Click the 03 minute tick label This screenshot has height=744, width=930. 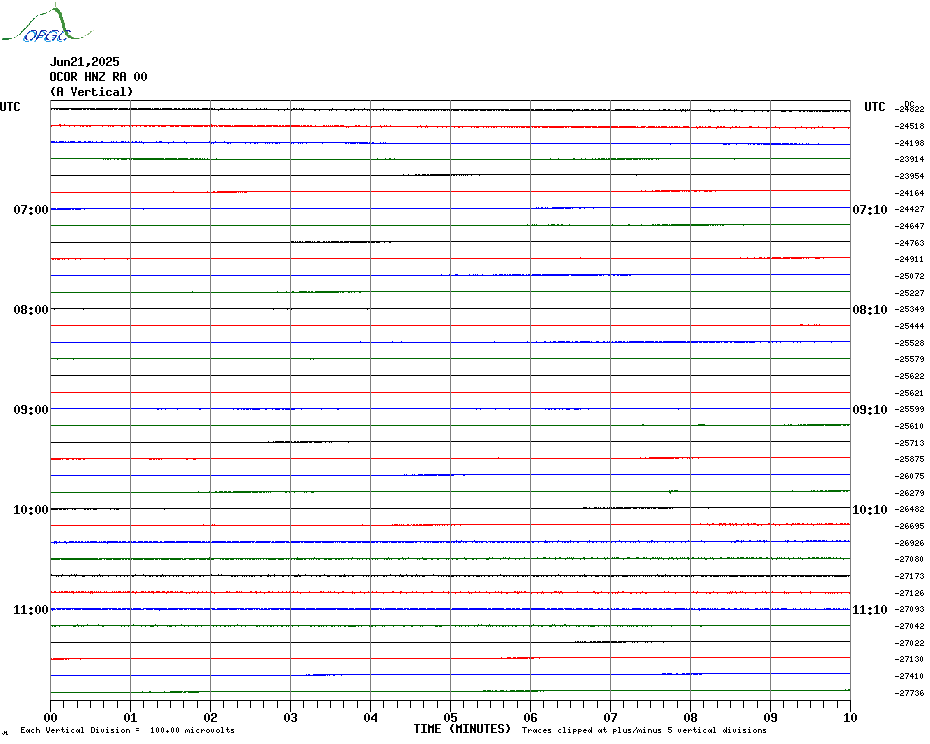pyautogui.click(x=290, y=718)
